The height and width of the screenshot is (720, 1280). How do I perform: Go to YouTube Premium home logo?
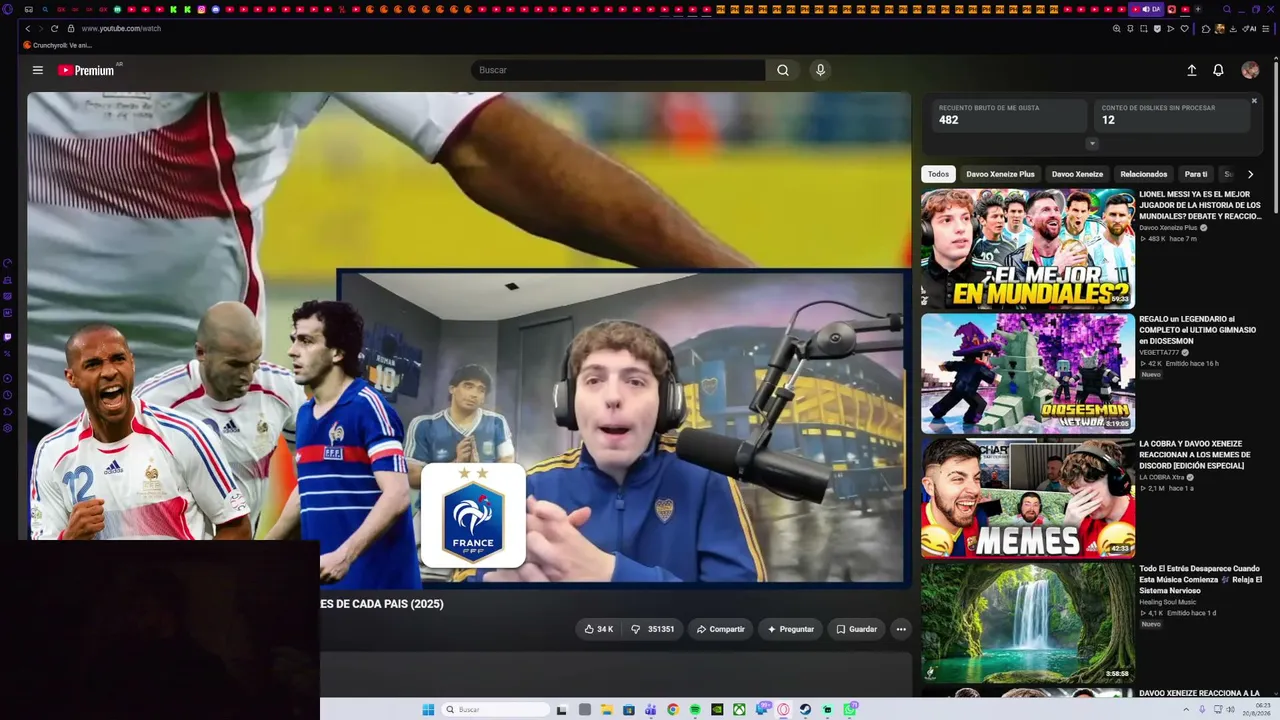[86, 70]
